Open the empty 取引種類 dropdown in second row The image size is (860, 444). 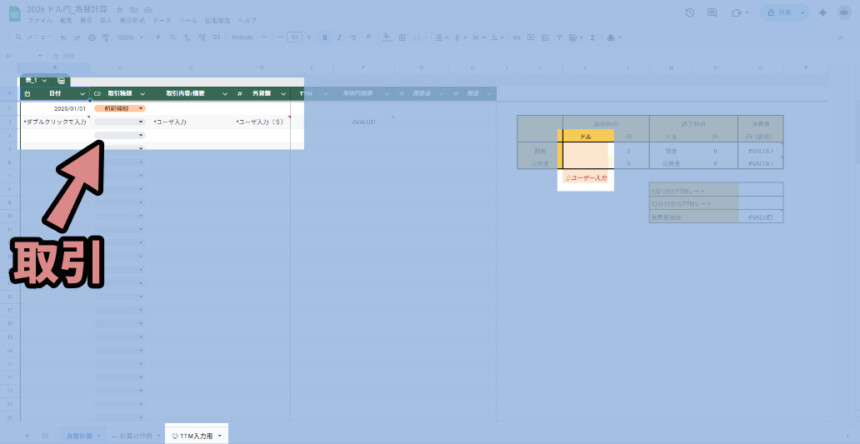pos(119,122)
